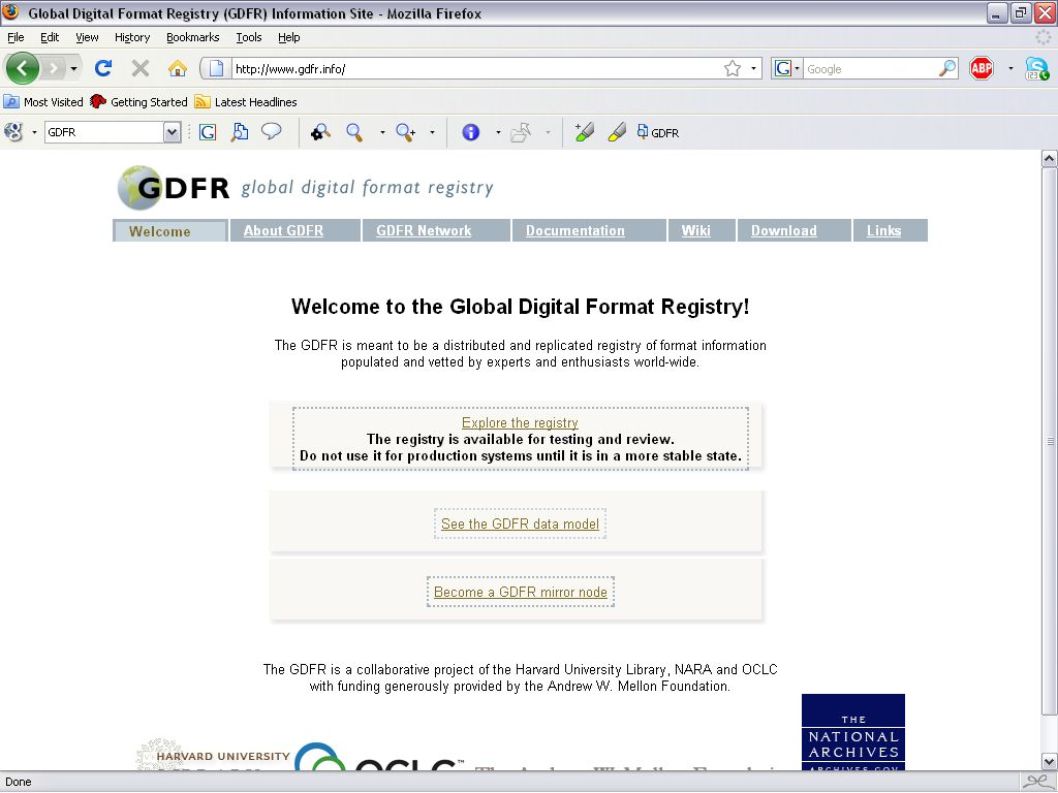Open the search engine selector dropdown
1058x793 pixels.
786,68
